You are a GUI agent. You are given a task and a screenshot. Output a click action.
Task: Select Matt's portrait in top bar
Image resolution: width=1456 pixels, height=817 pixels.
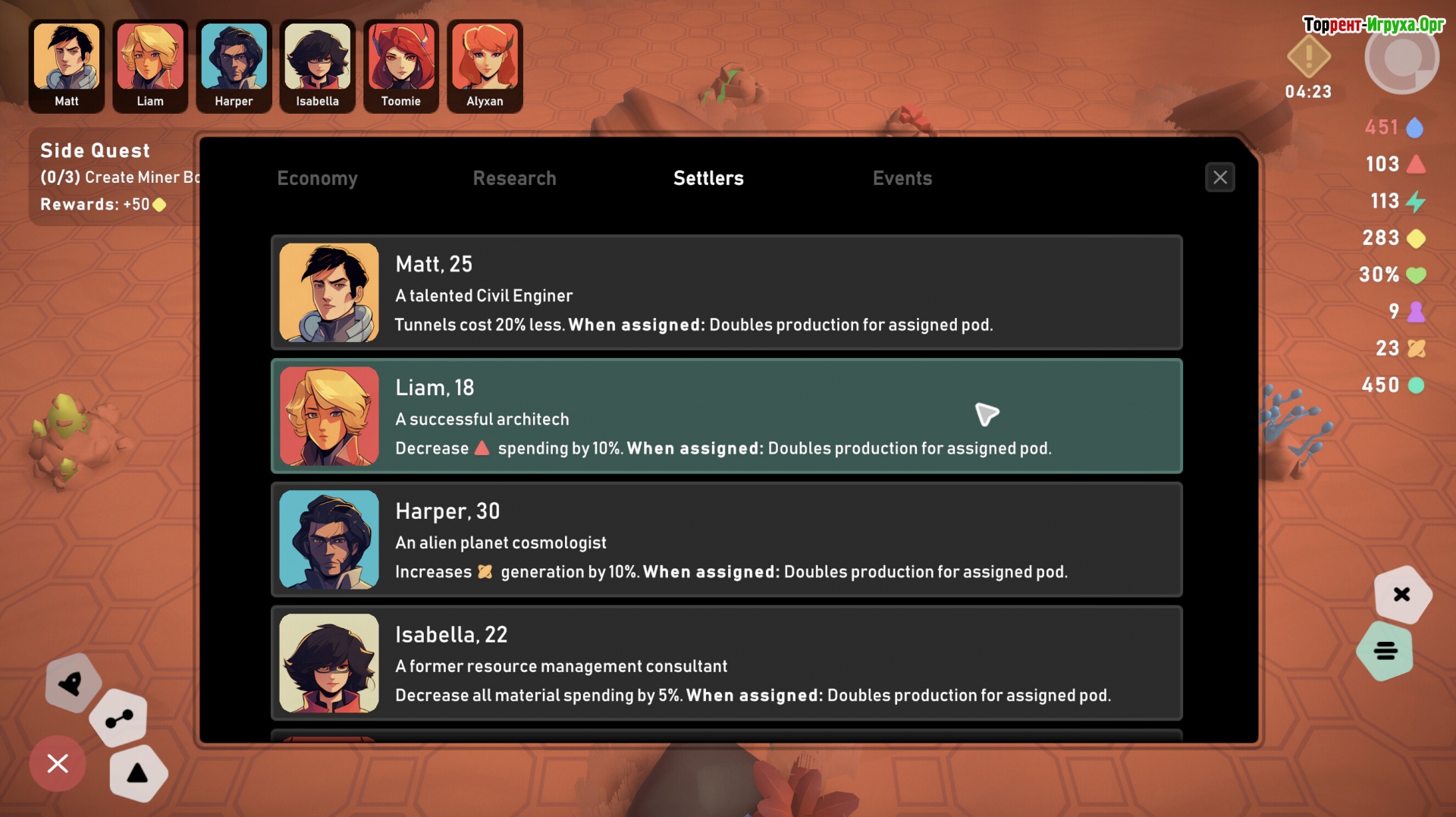(67, 66)
